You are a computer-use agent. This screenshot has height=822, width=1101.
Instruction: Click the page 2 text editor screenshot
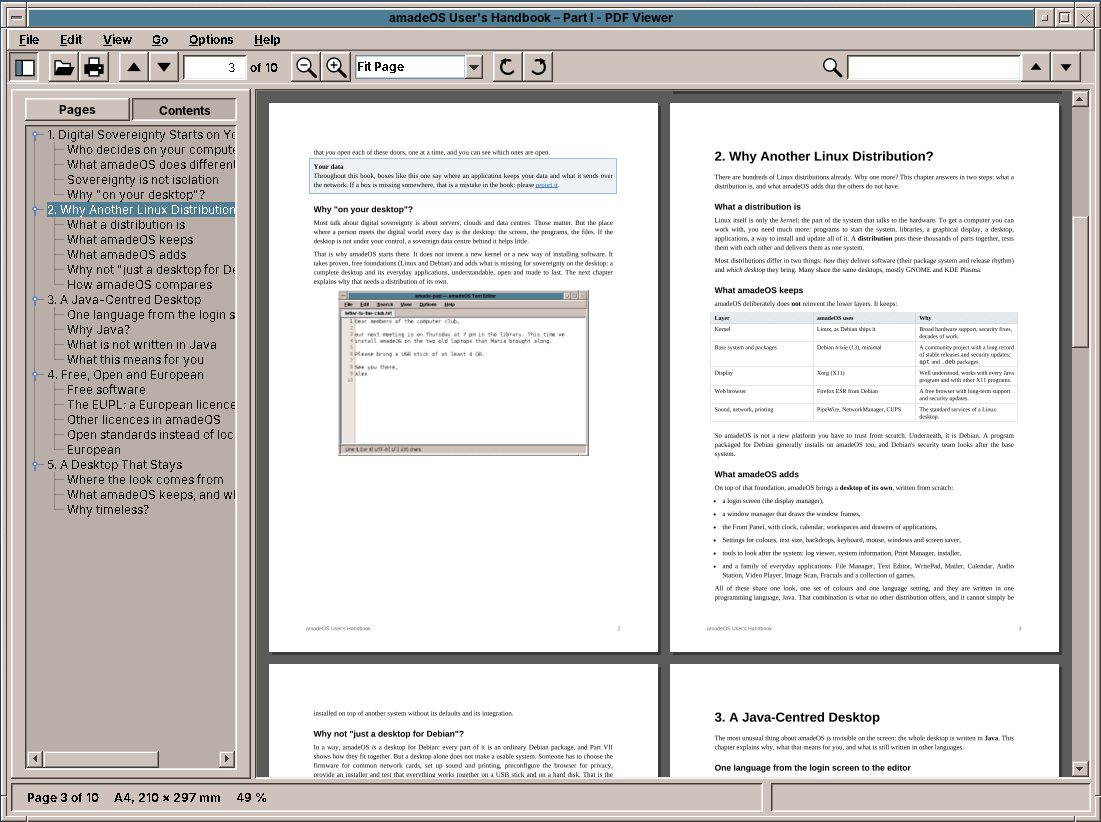[463, 373]
